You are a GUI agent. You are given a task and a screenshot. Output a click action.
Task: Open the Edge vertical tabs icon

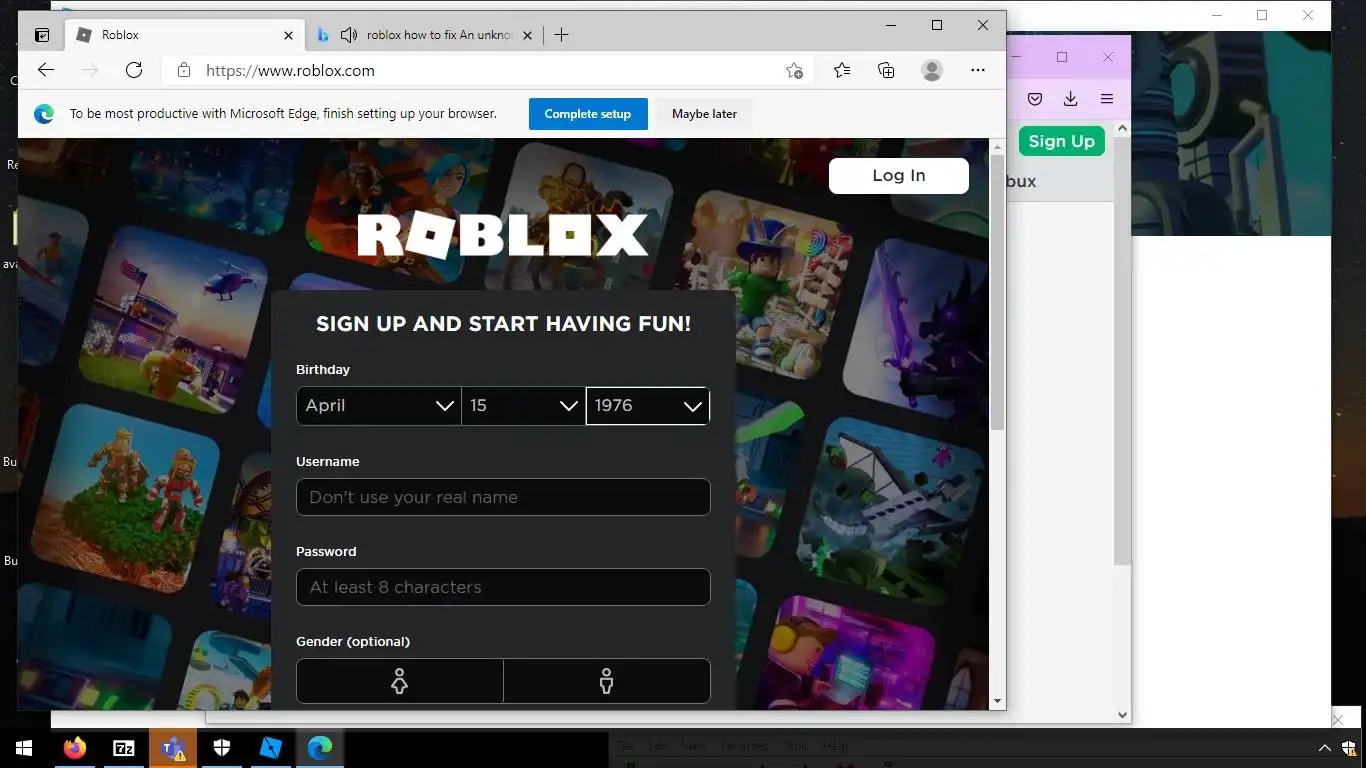42,35
